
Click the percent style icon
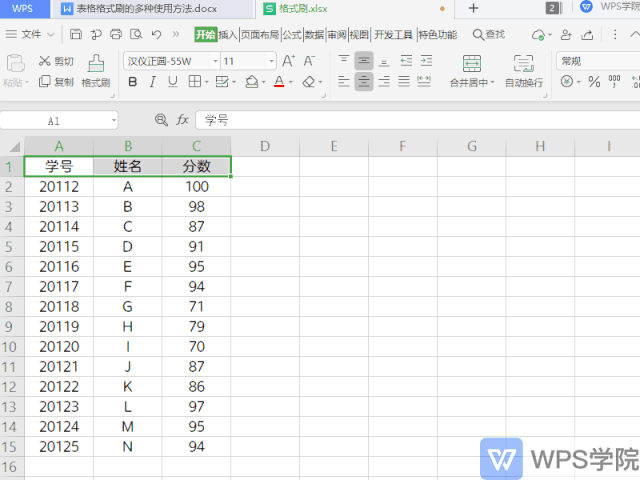[594, 82]
